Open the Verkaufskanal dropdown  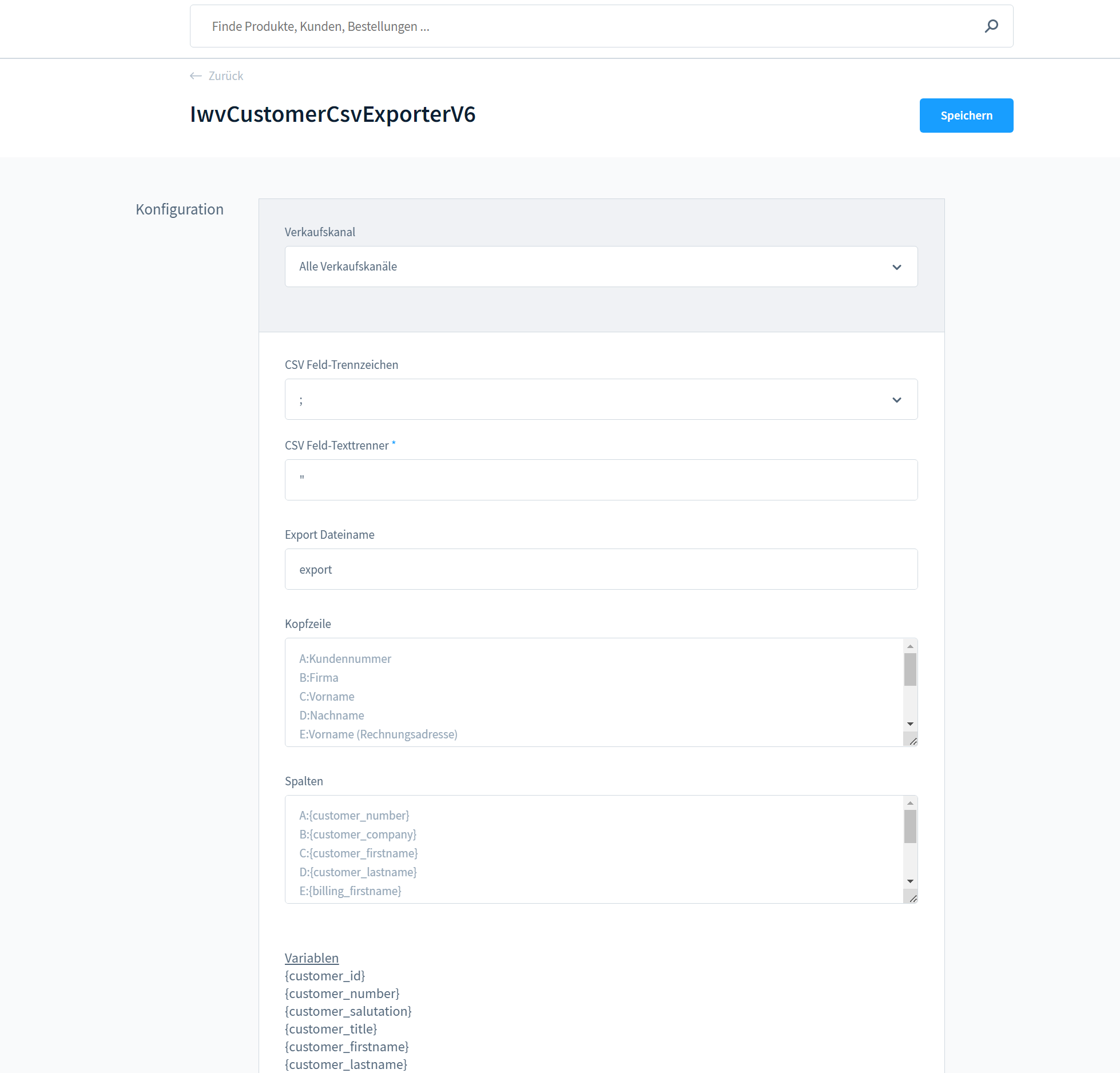tap(601, 267)
